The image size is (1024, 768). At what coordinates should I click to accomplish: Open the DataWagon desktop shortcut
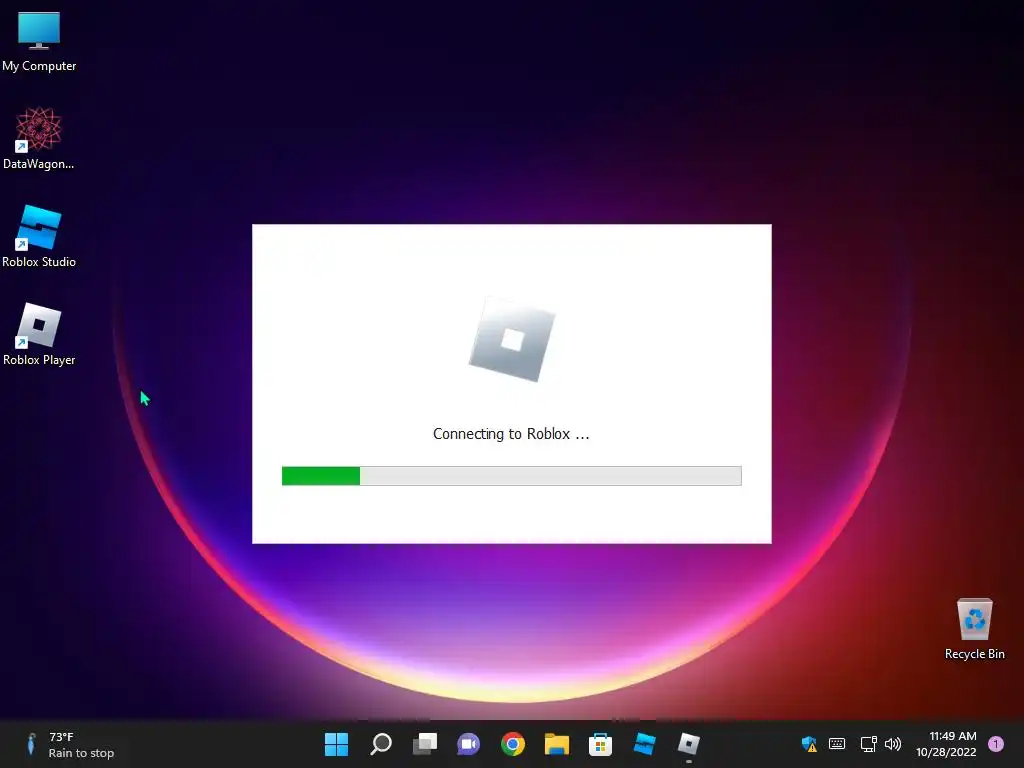click(x=39, y=139)
